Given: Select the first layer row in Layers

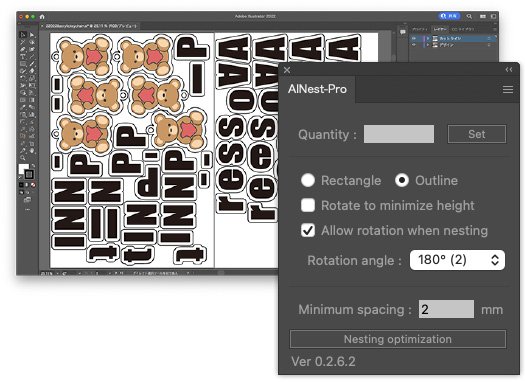Looking at the screenshot, I should click(x=453, y=39).
